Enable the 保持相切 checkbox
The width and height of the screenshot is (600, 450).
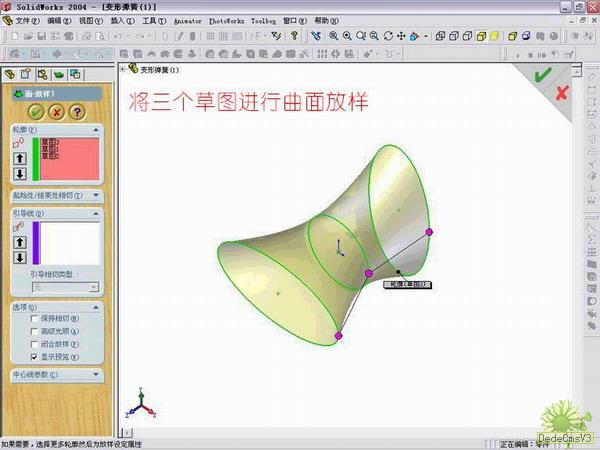pyautogui.click(x=35, y=319)
